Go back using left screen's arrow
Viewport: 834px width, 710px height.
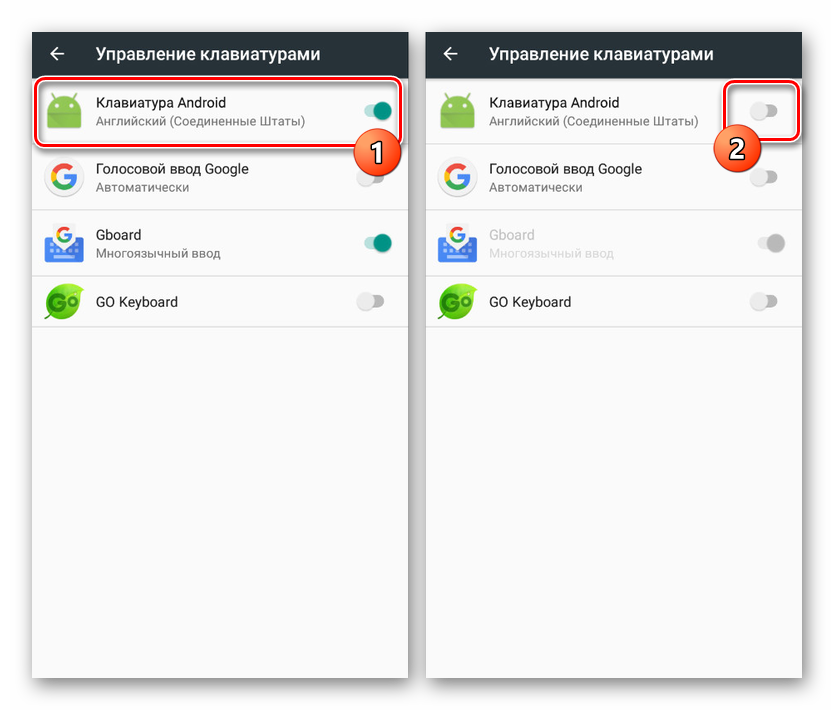point(57,54)
